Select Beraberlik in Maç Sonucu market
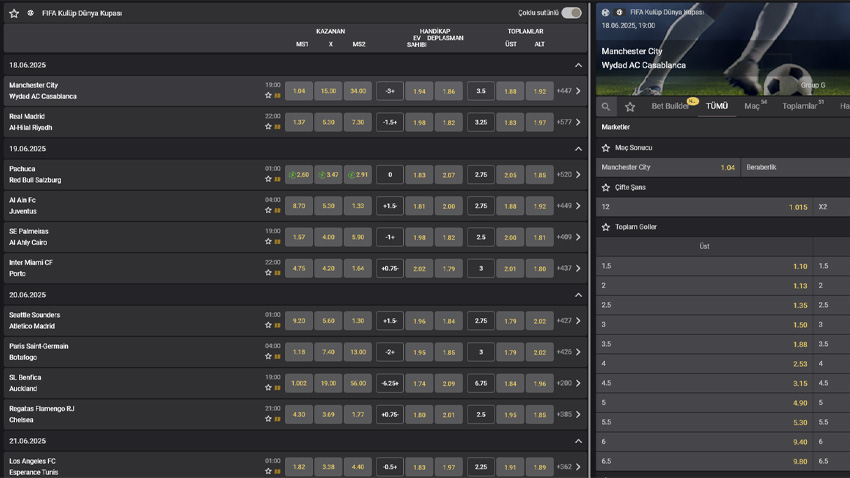850x478 pixels. point(796,167)
